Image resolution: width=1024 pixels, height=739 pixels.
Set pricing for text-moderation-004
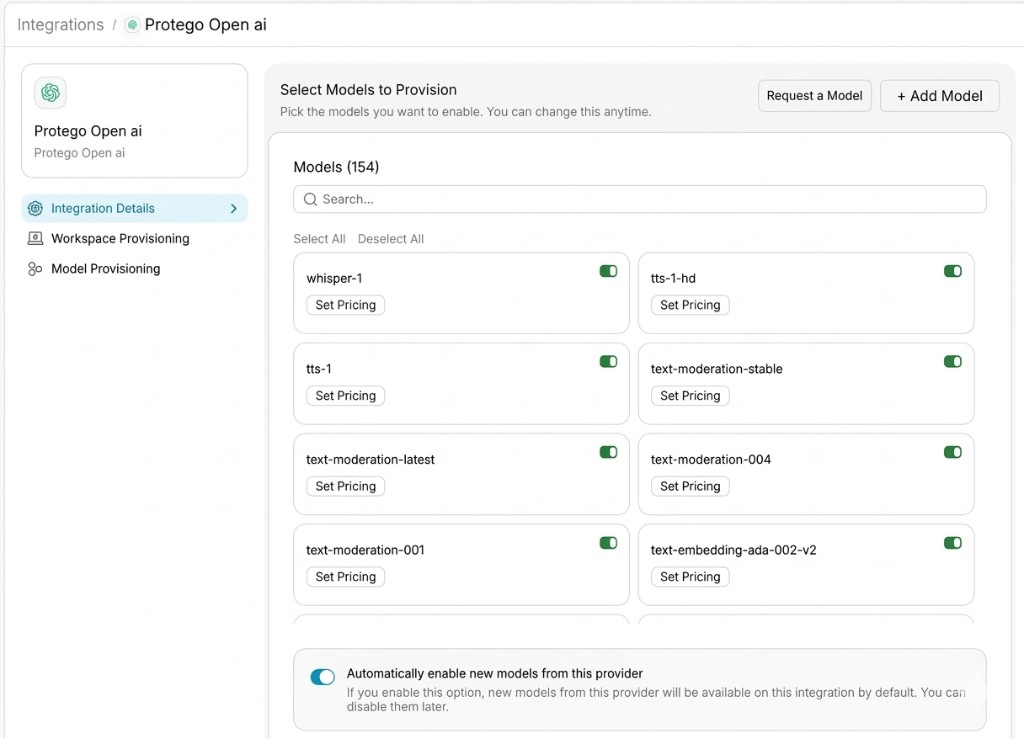coord(690,486)
